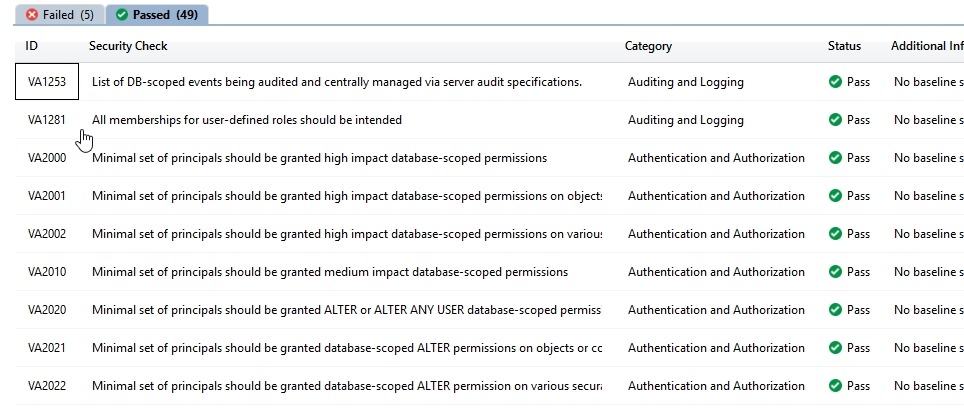Viewport: 964px width, 411px height.
Task: Sort by the Category column header
Action: pyautogui.click(x=648, y=46)
